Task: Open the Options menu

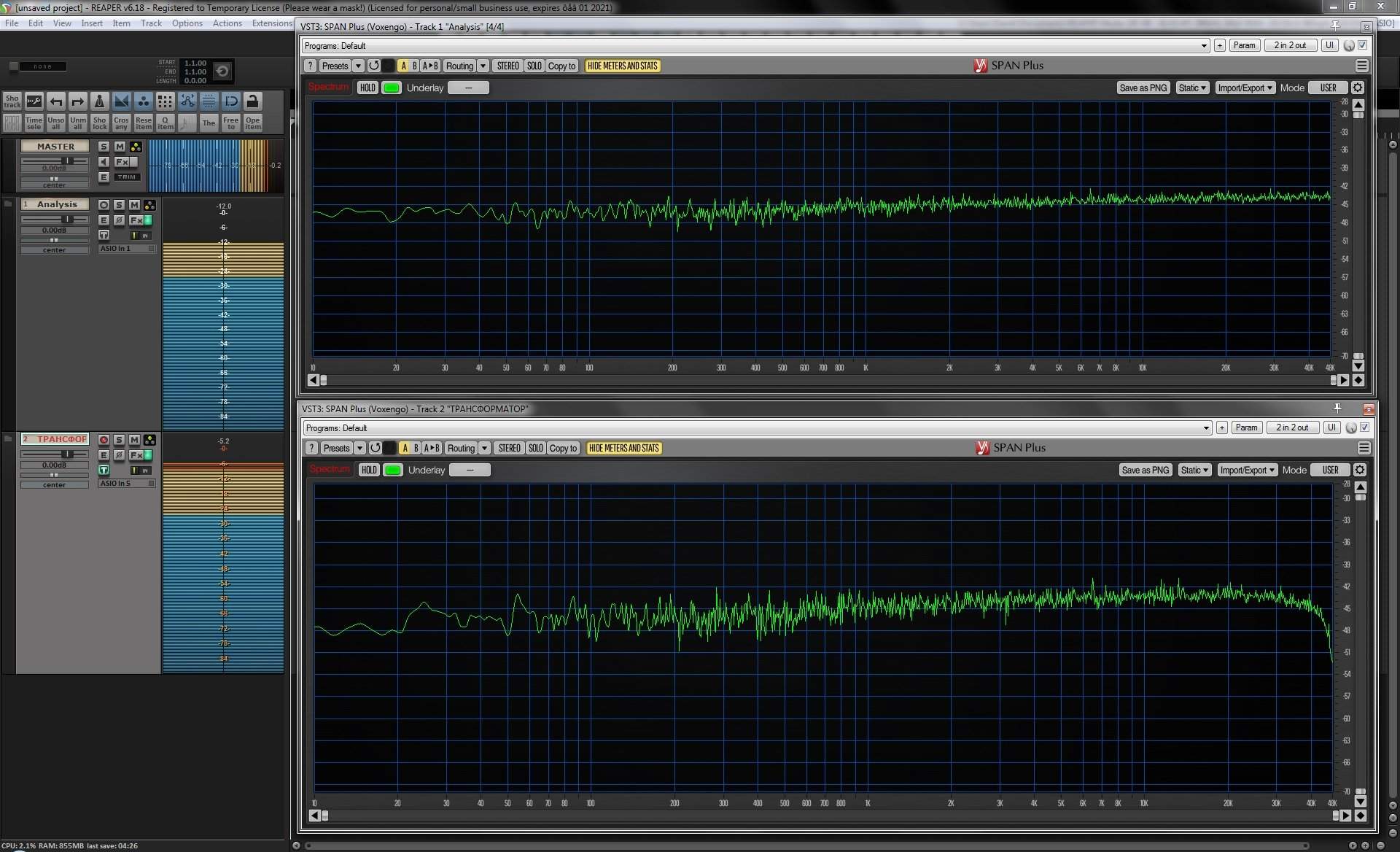Action: click(187, 23)
